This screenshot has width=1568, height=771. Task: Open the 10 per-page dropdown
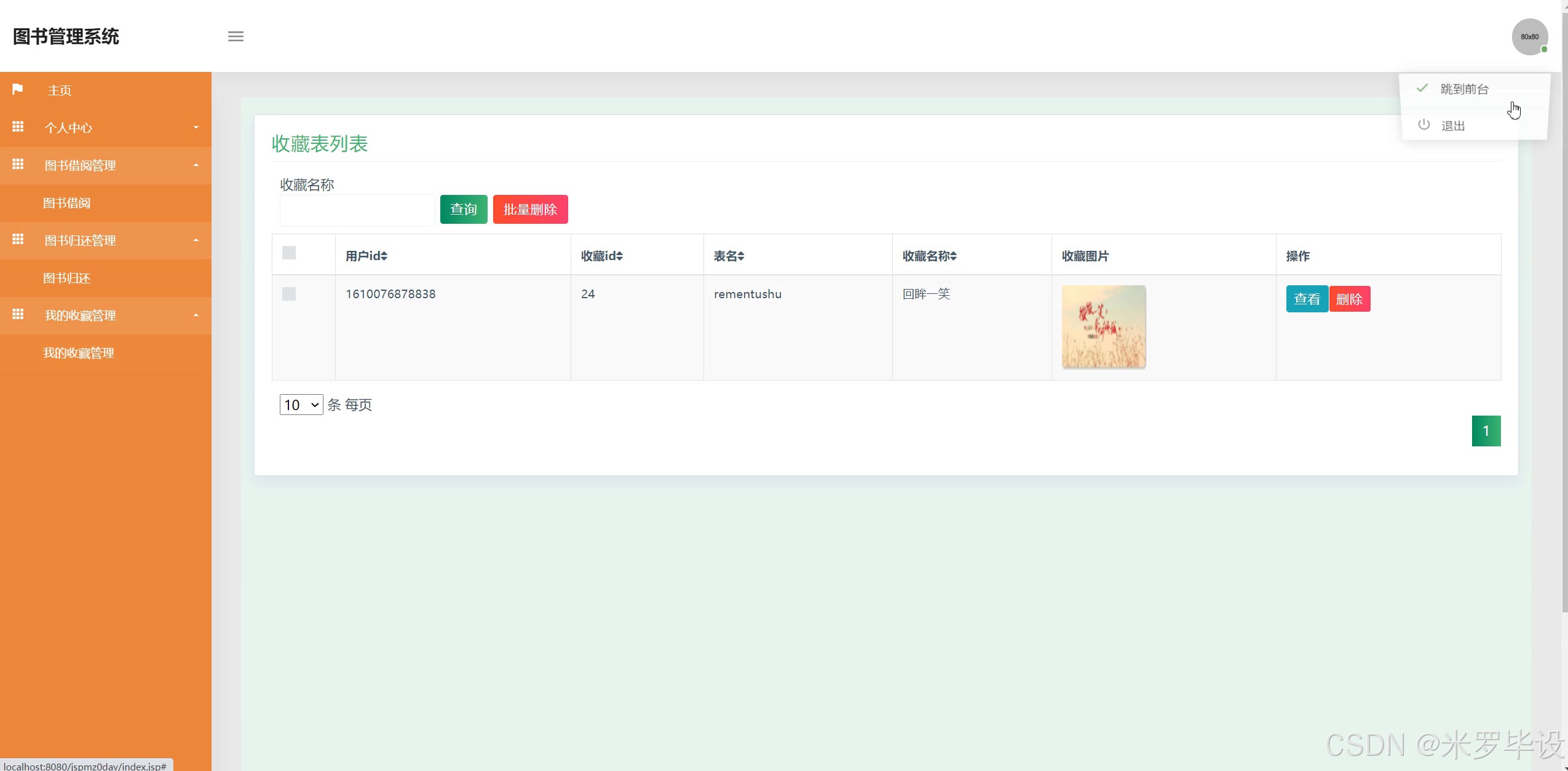click(x=301, y=405)
